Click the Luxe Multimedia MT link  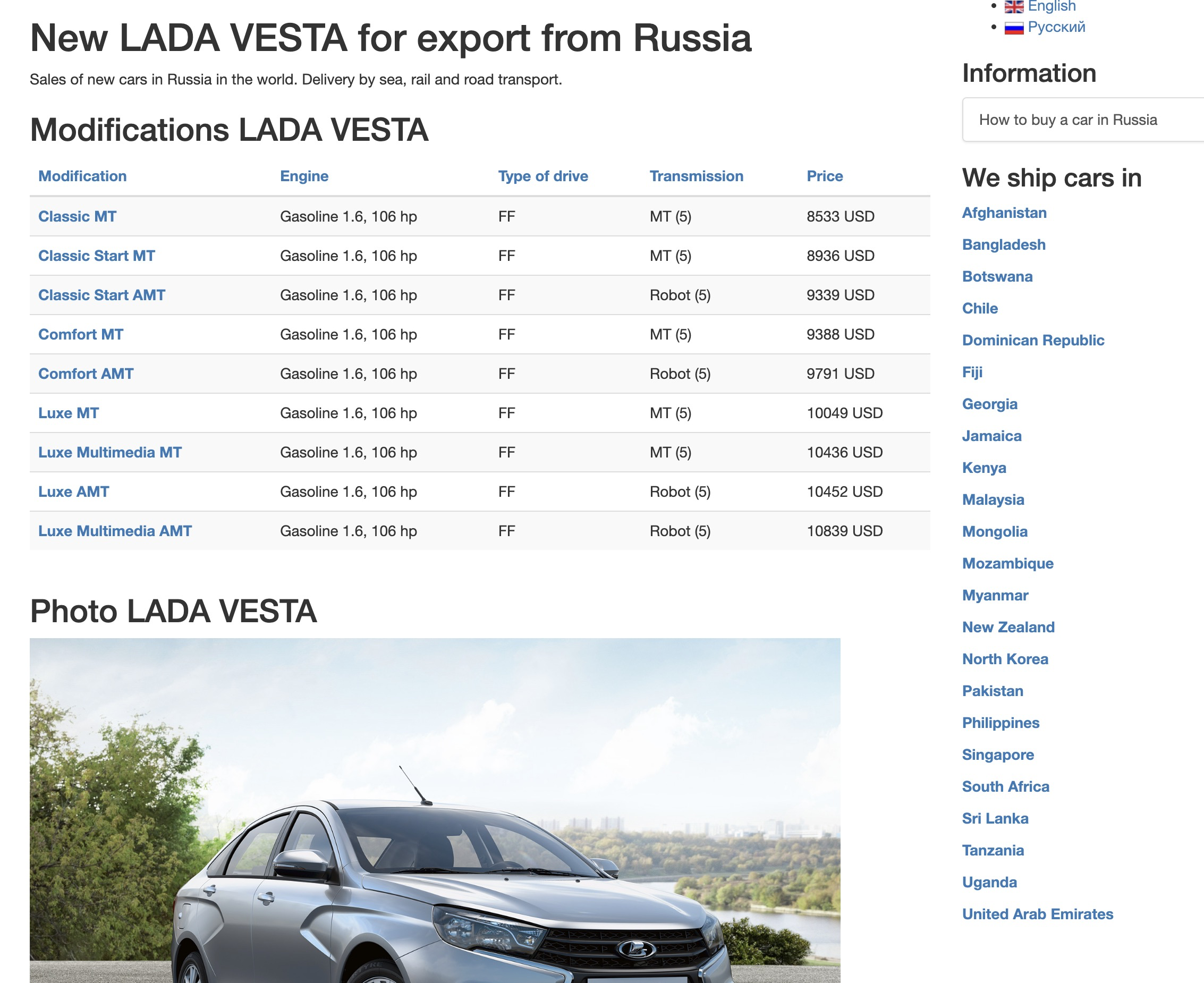pyautogui.click(x=110, y=452)
